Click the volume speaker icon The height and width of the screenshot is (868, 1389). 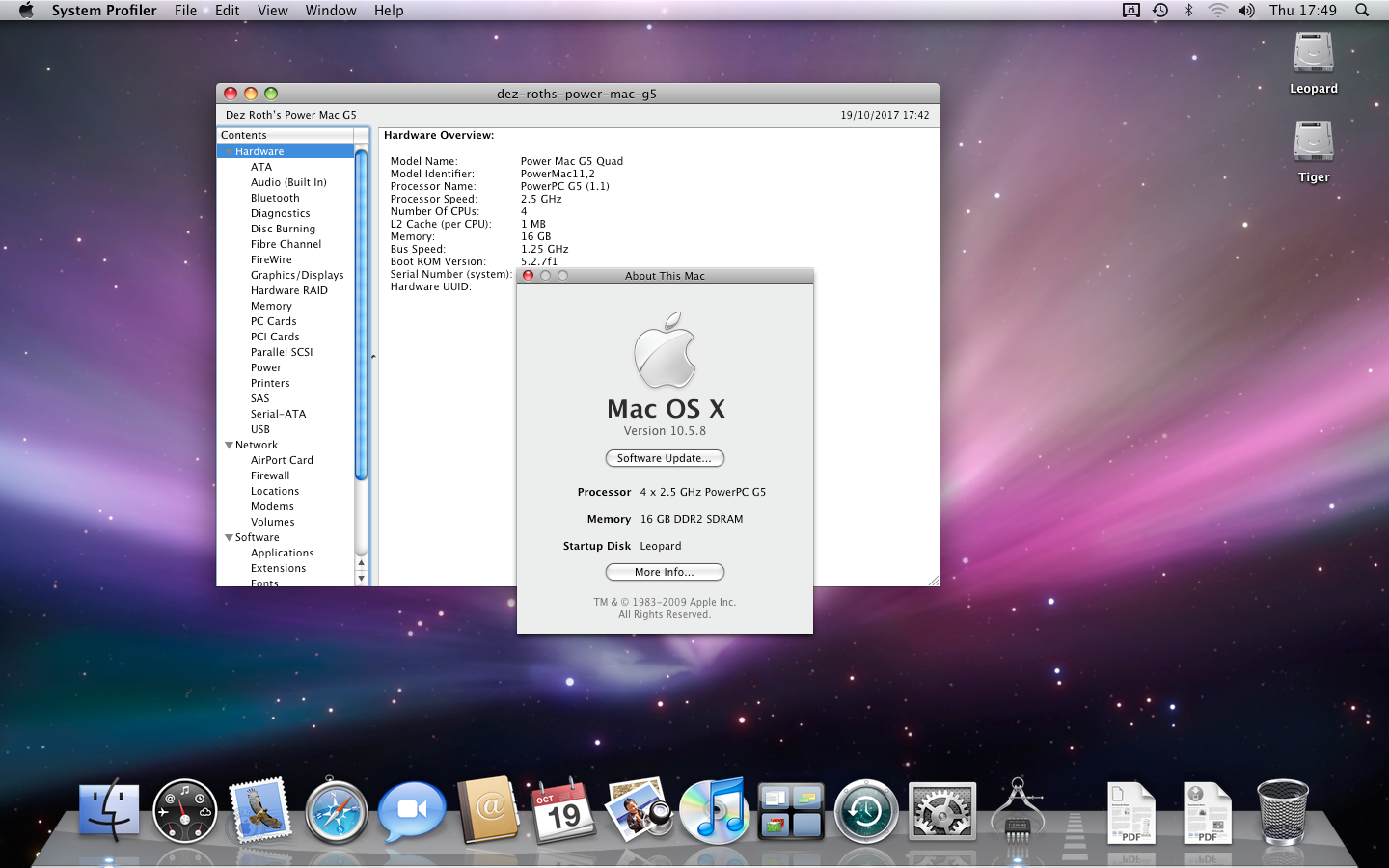pos(1246,11)
